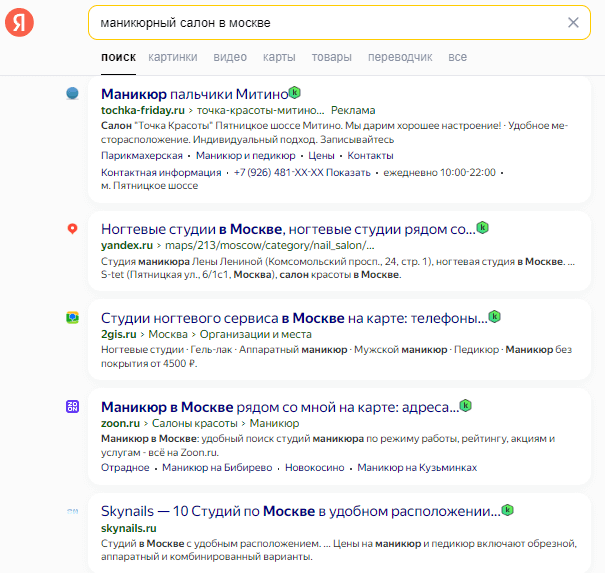Click the red map pin favicon for yandex.ru
The height and width of the screenshot is (573, 605).
click(72, 229)
